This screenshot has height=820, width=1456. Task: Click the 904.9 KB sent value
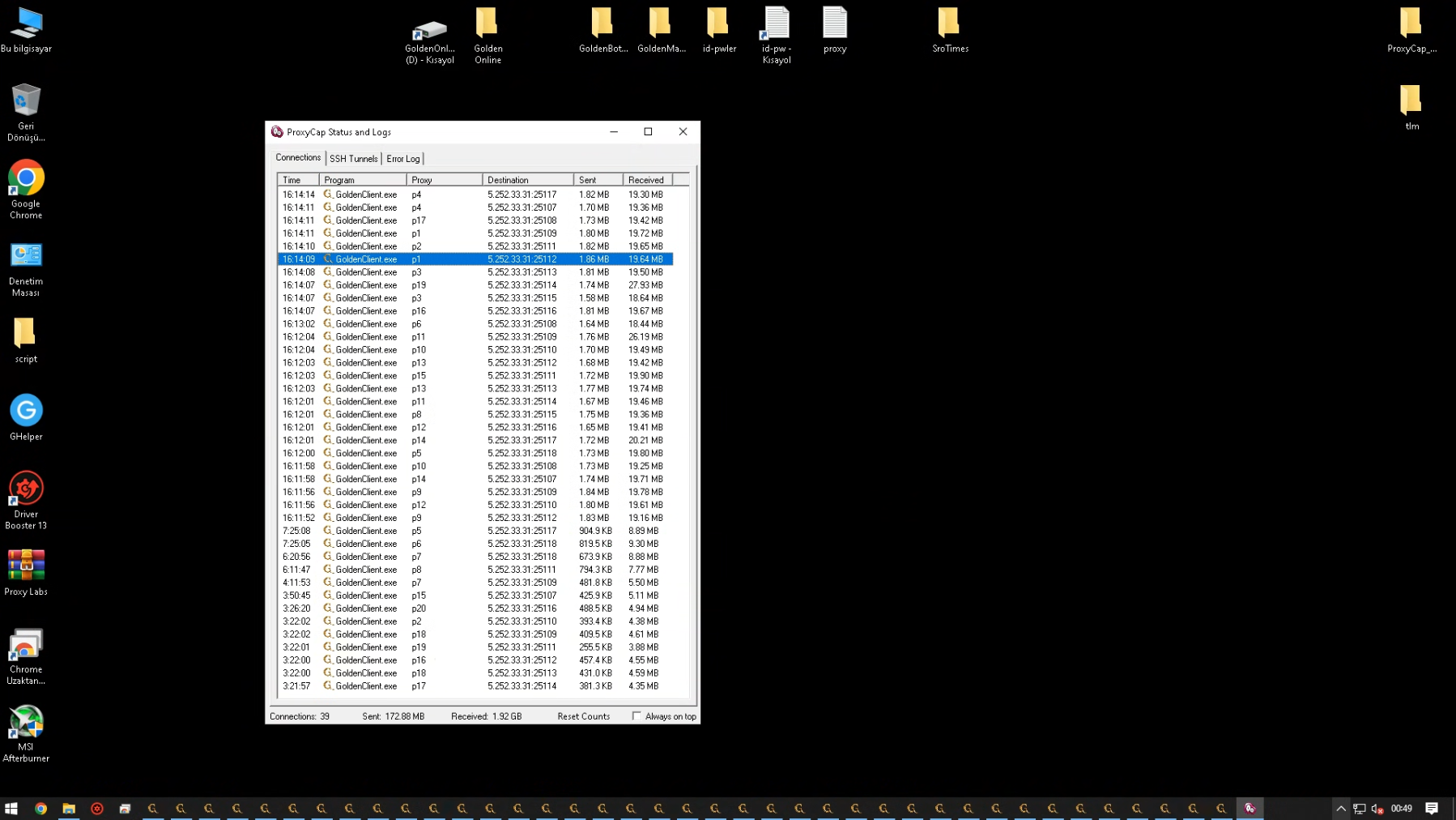point(595,531)
